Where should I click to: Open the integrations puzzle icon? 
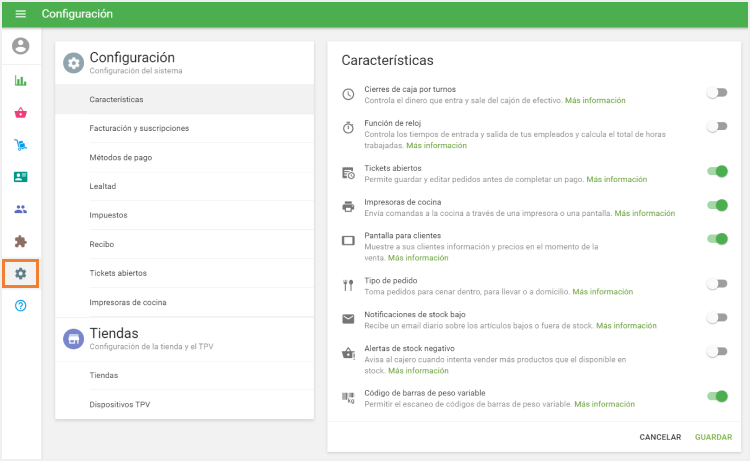21,241
